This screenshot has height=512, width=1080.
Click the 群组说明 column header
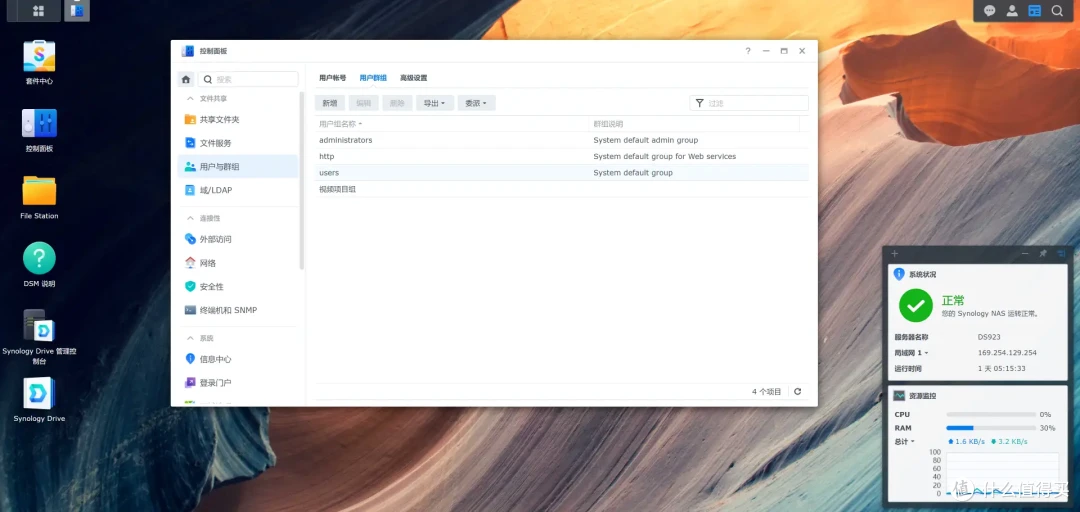coord(694,124)
